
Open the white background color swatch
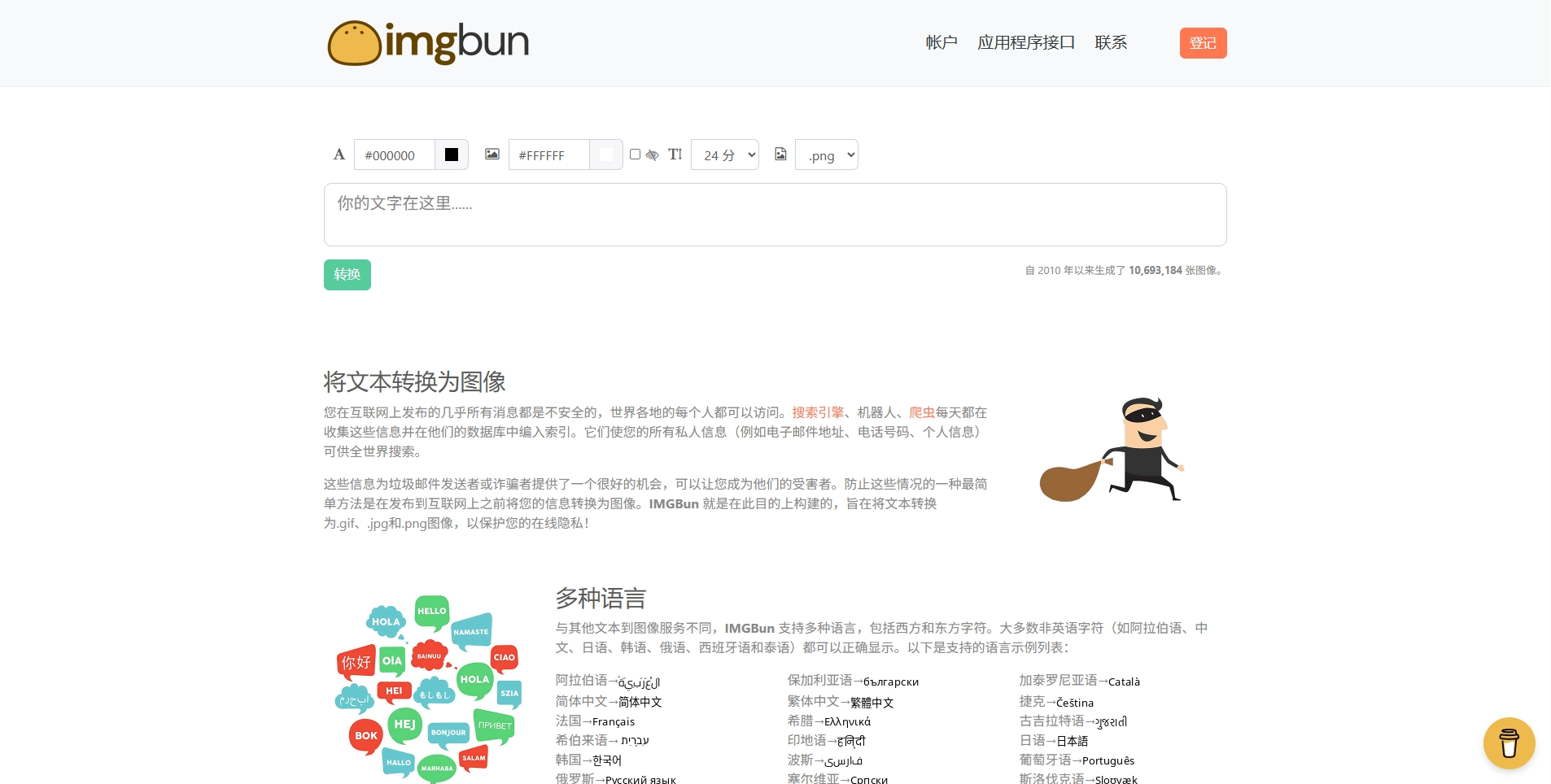click(606, 155)
